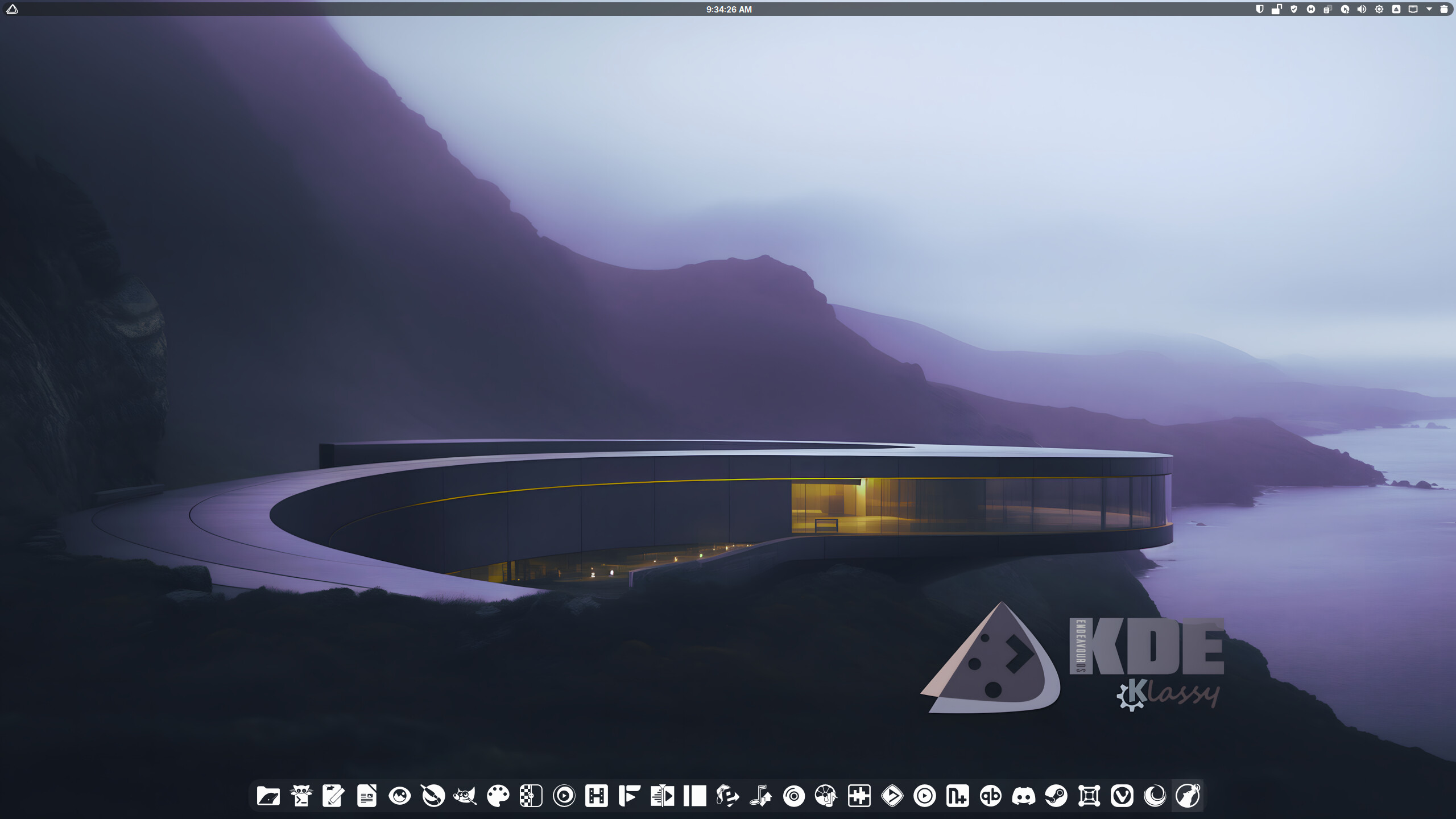1456x819 pixels.
Task: Open GIMP from the dock
Action: [x=465, y=796]
